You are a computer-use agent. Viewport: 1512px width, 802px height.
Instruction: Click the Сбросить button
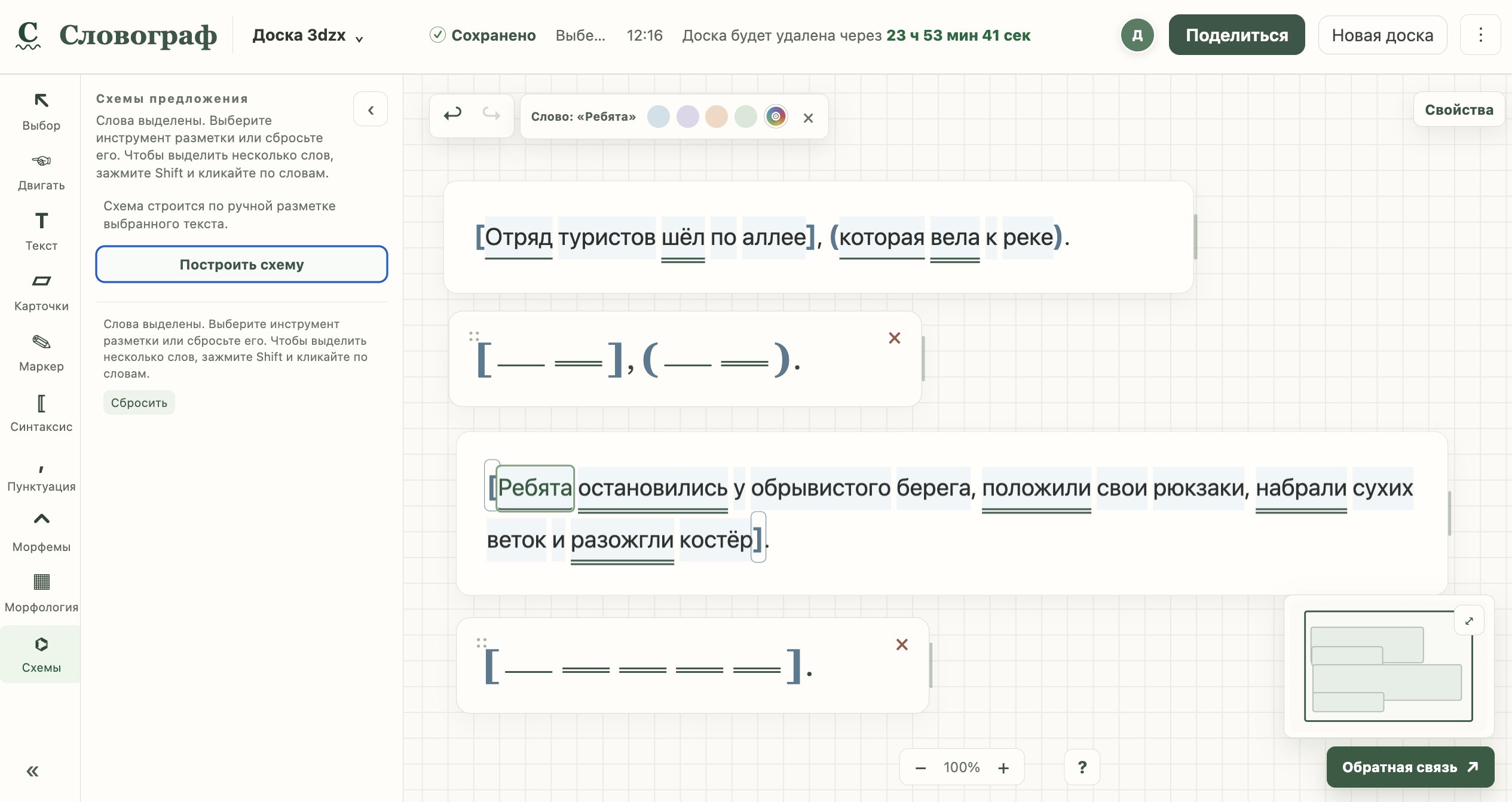pyautogui.click(x=139, y=403)
